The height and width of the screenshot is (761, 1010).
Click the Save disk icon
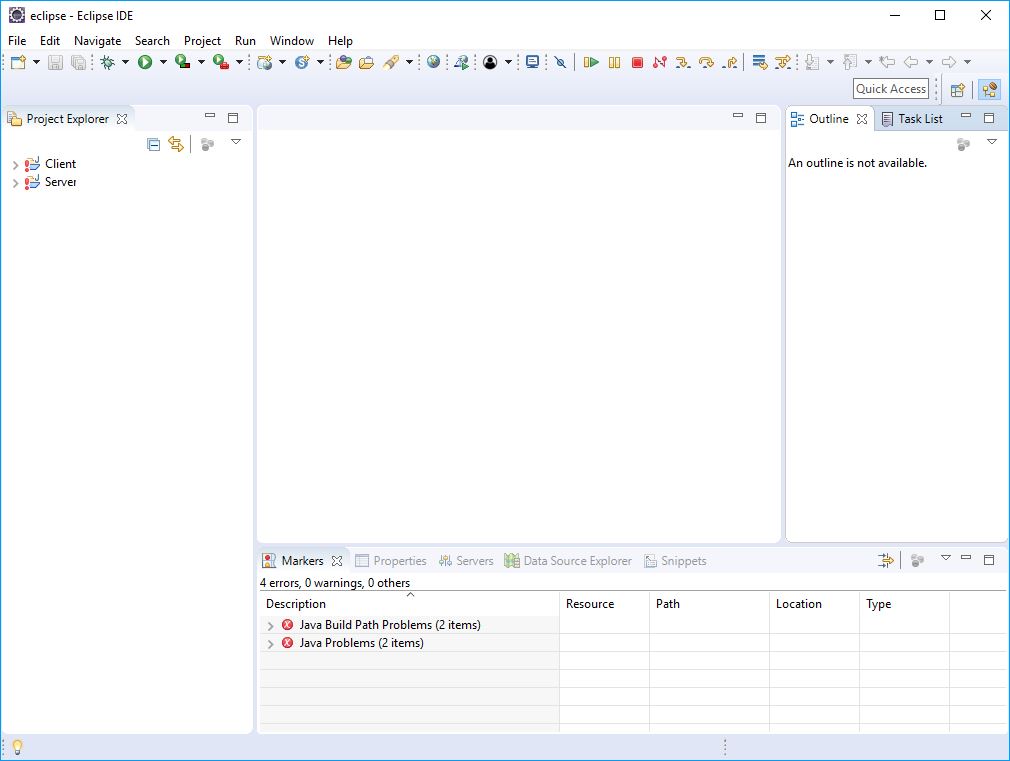tap(55, 62)
